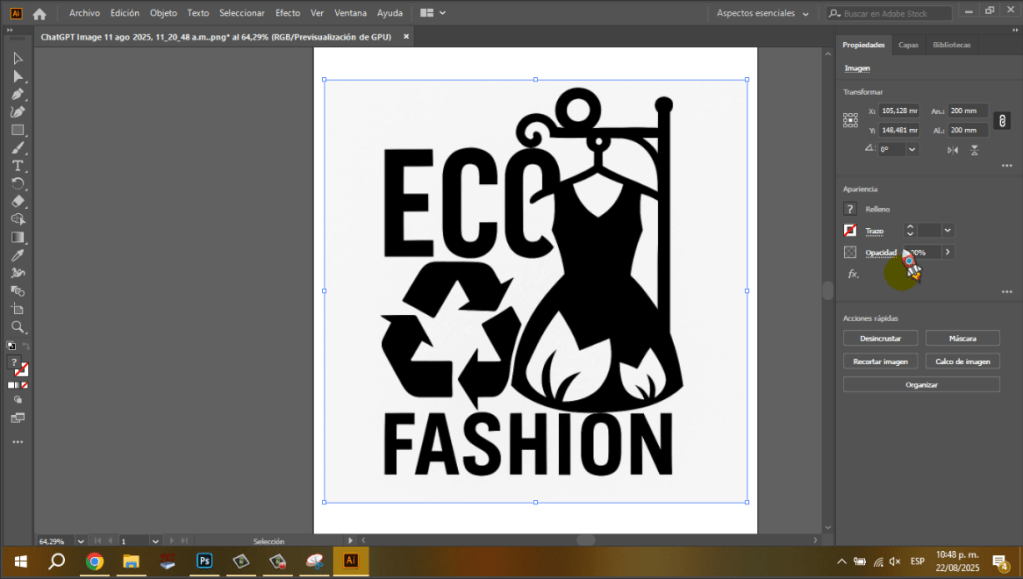Switch to the Capas tab

pos(907,45)
